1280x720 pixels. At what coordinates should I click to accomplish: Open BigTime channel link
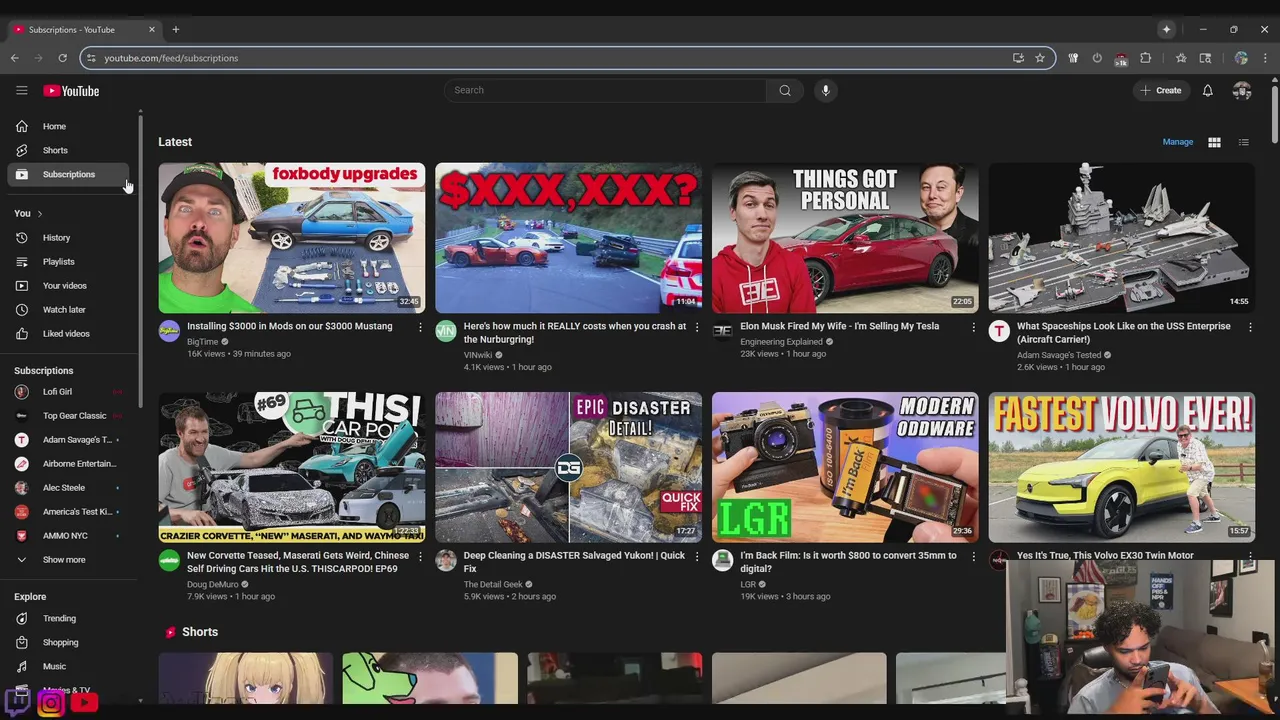202,342
